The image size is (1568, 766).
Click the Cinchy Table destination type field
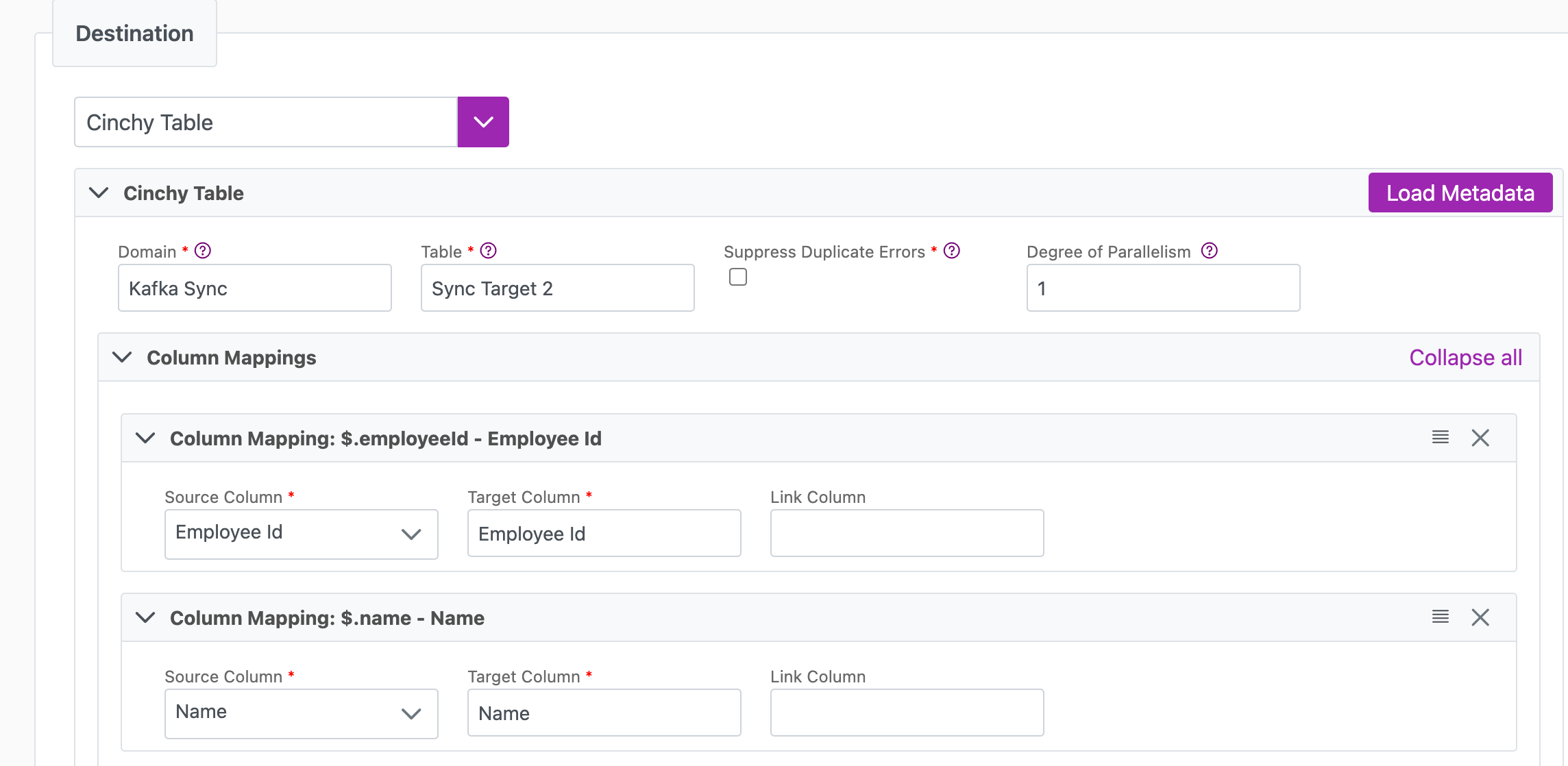[x=266, y=122]
